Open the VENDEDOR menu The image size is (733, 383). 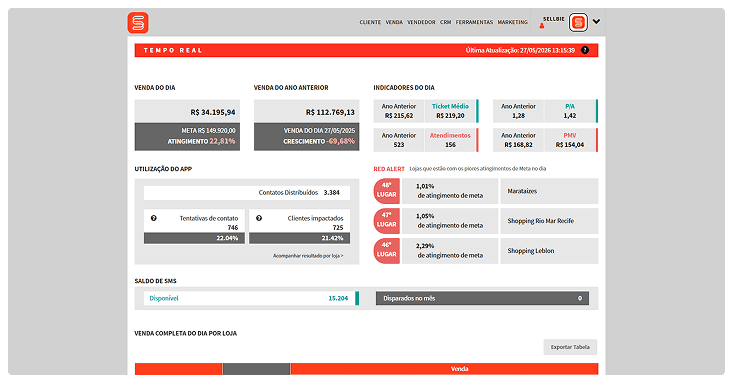pyautogui.click(x=421, y=22)
